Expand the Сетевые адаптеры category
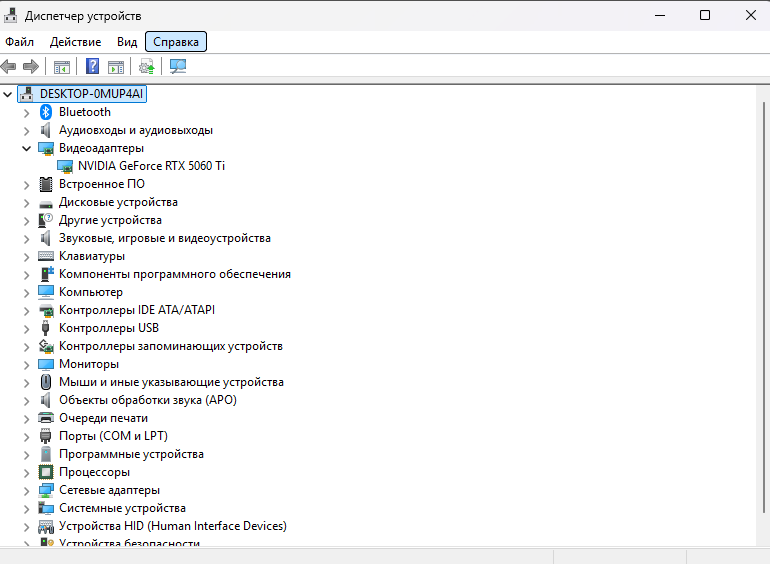 click(27, 490)
